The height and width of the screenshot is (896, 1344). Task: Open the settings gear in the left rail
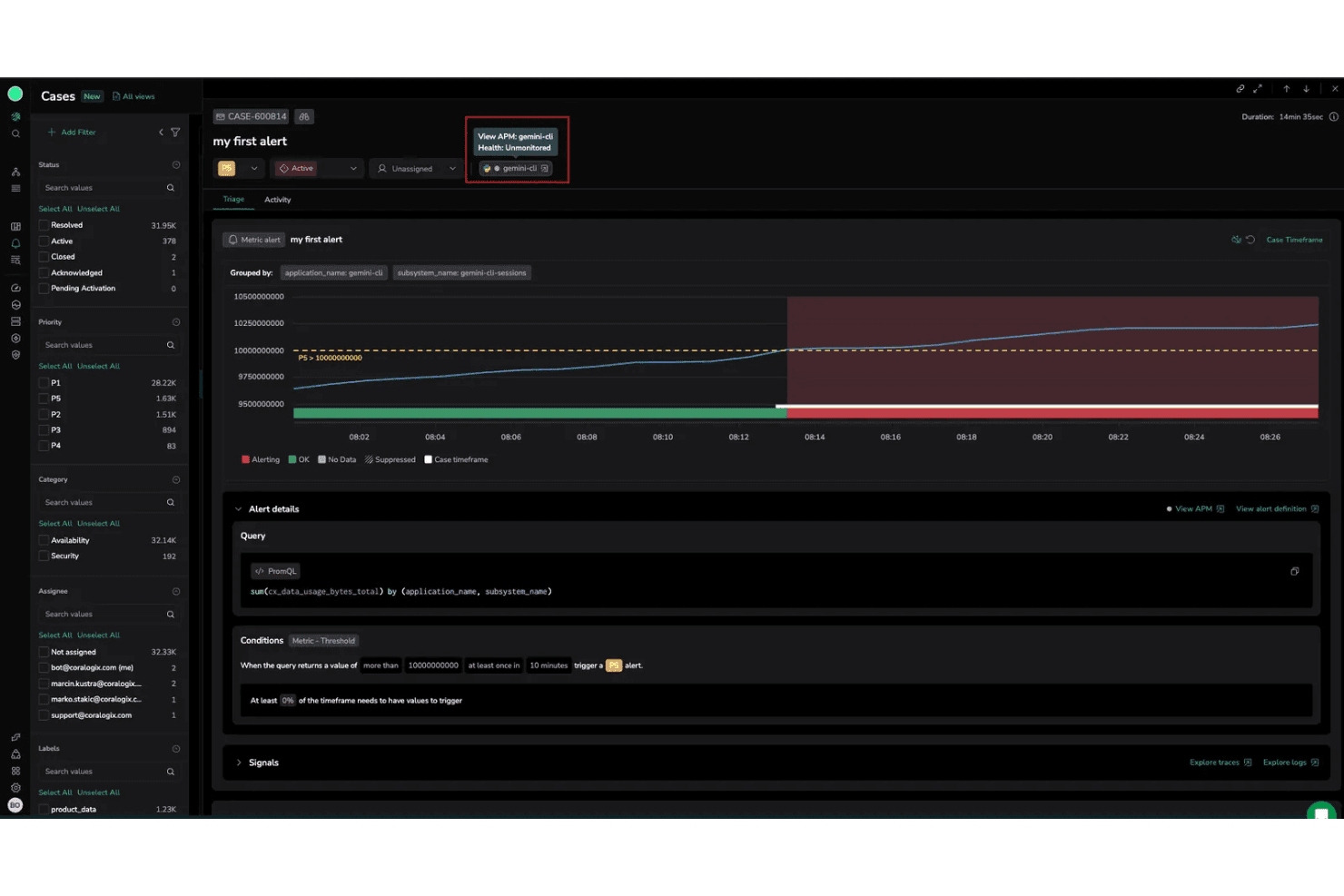click(x=15, y=787)
